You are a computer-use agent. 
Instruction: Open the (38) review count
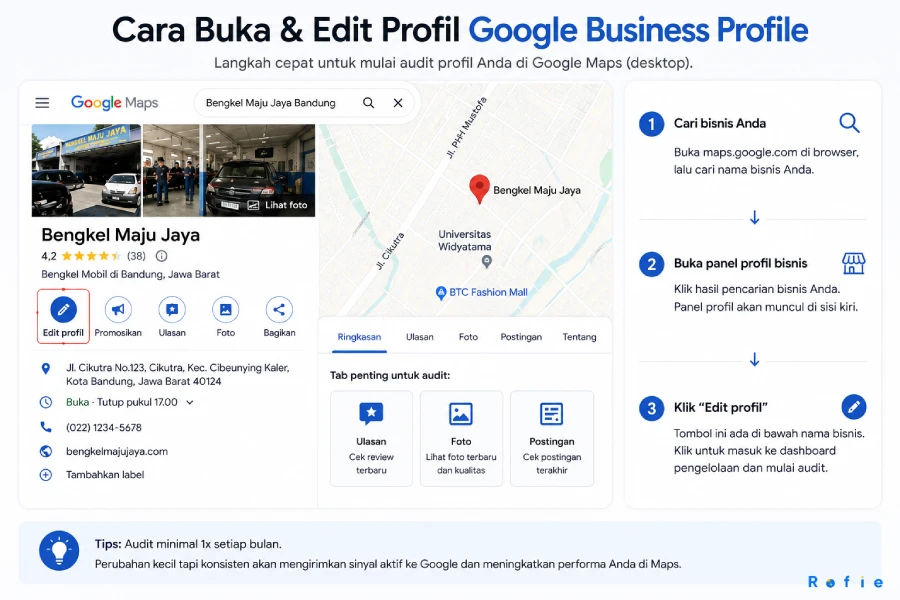tap(136, 256)
